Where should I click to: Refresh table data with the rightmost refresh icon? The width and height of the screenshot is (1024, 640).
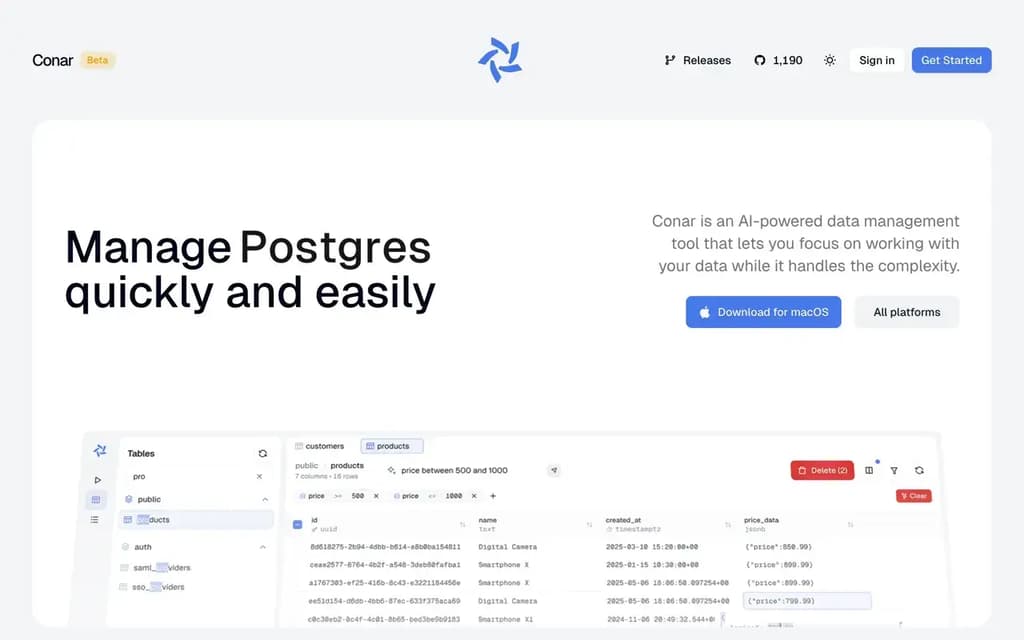tap(919, 470)
